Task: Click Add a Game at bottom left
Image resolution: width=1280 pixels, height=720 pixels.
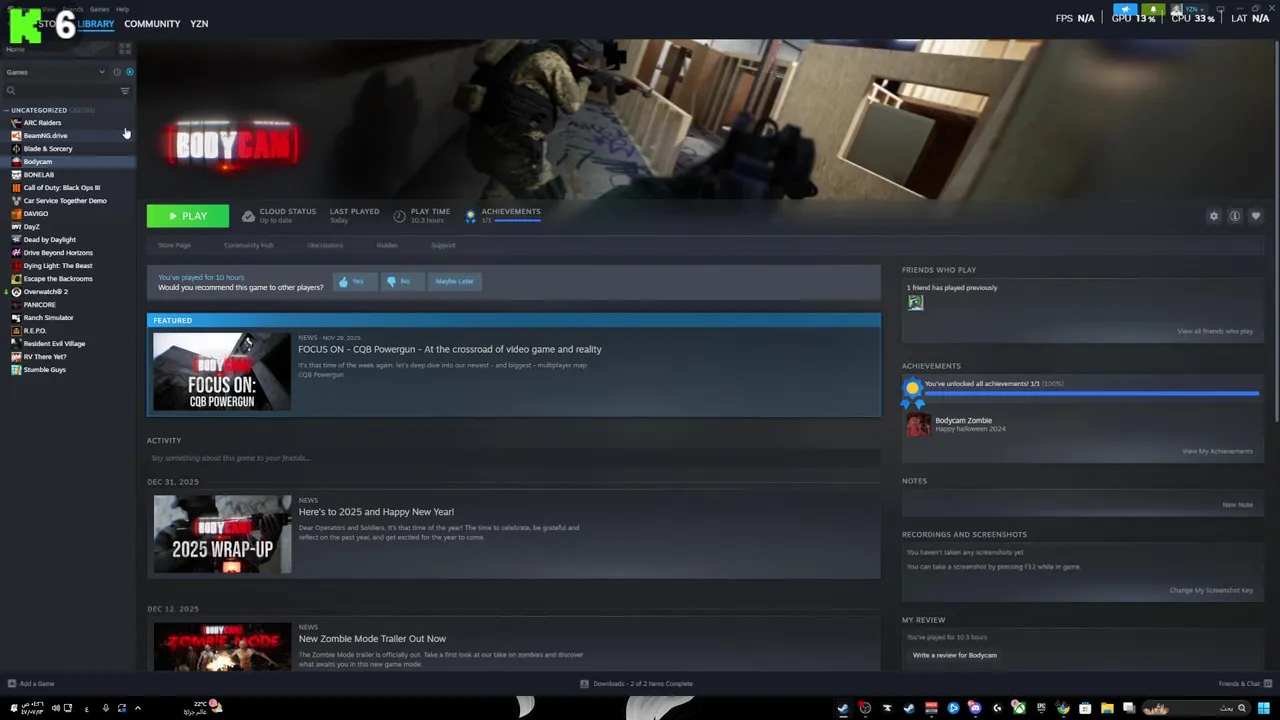Action: [x=31, y=684]
